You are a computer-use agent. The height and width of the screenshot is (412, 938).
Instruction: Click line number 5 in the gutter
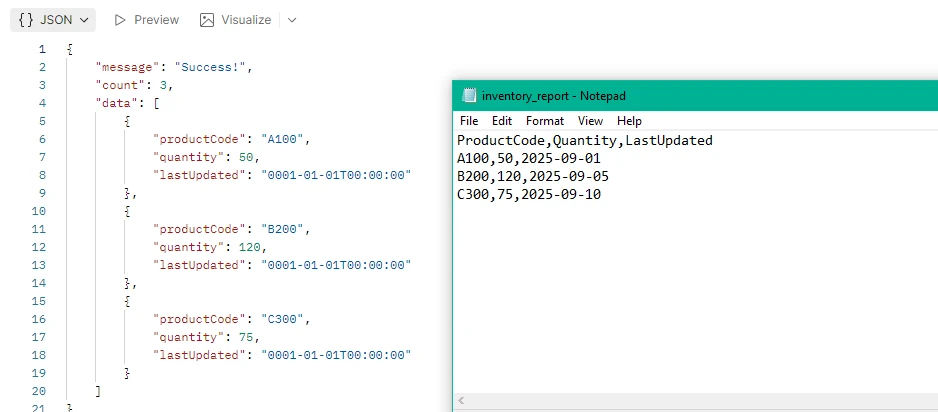[x=41, y=121]
